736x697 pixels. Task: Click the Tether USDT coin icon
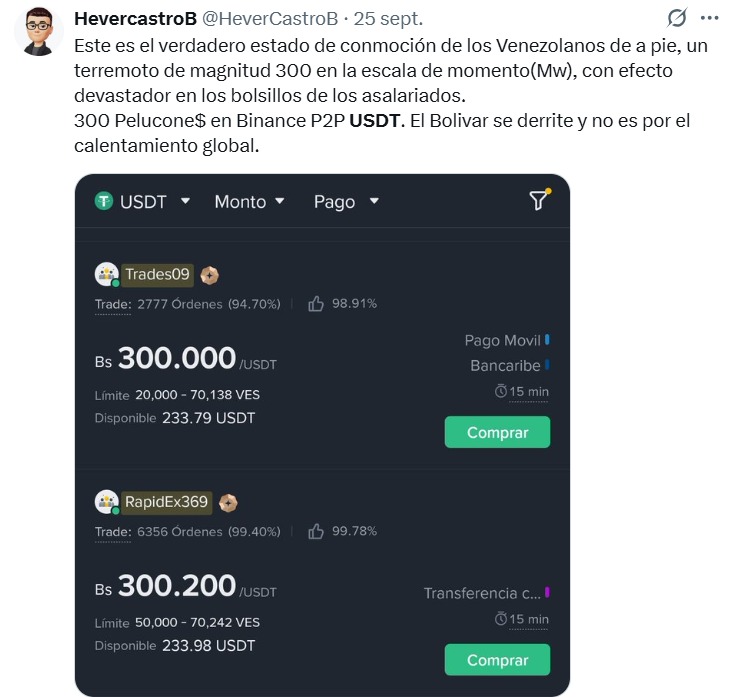pos(104,201)
